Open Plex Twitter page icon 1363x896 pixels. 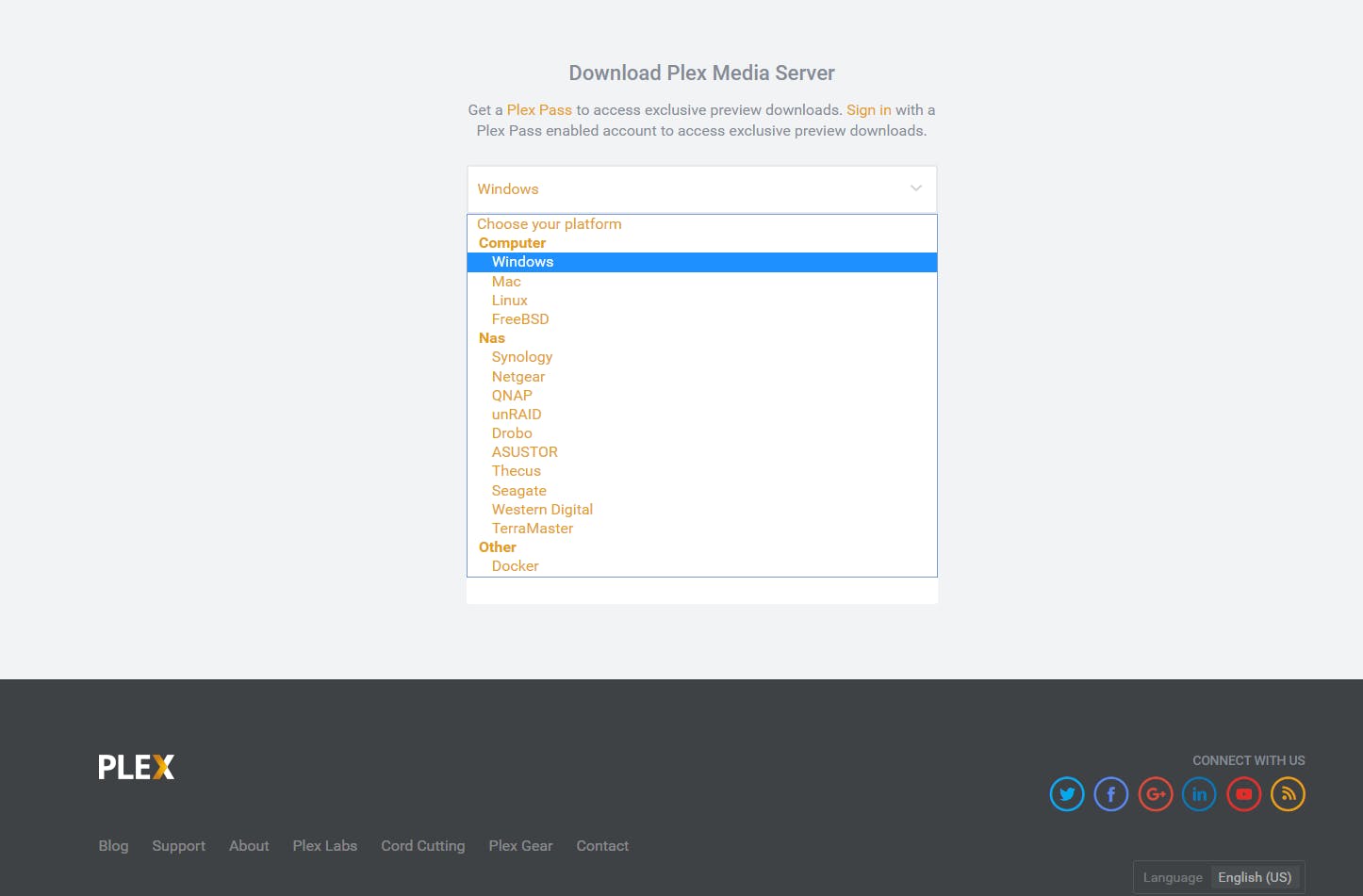coord(1067,794)
